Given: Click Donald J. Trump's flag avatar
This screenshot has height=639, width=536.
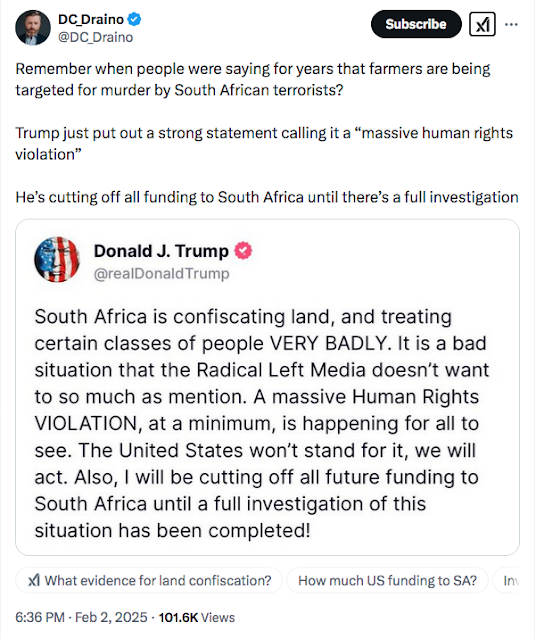Looking at the screenshot, I should coord(57,259).
